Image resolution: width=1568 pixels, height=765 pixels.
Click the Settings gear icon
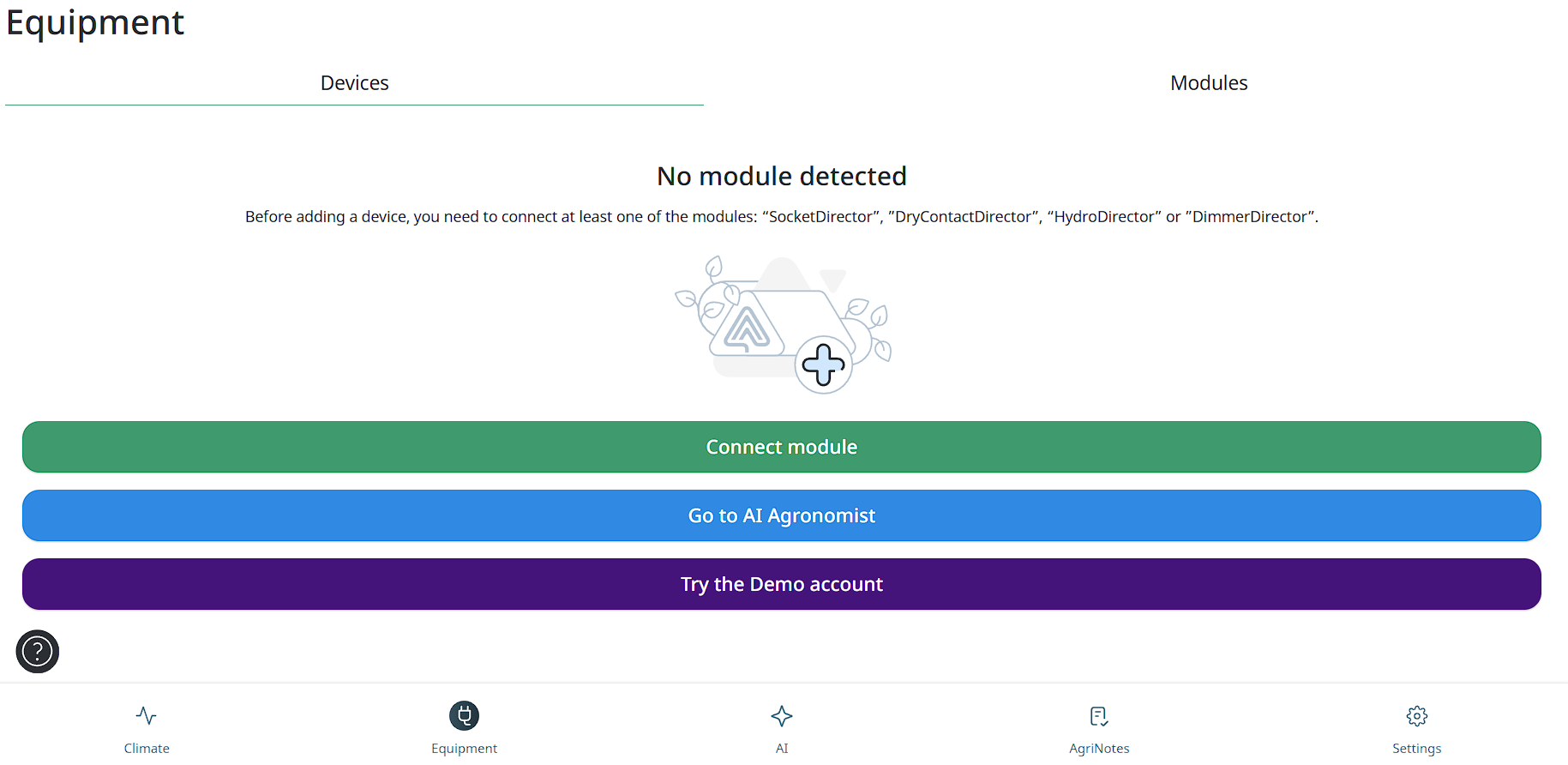1416,715
